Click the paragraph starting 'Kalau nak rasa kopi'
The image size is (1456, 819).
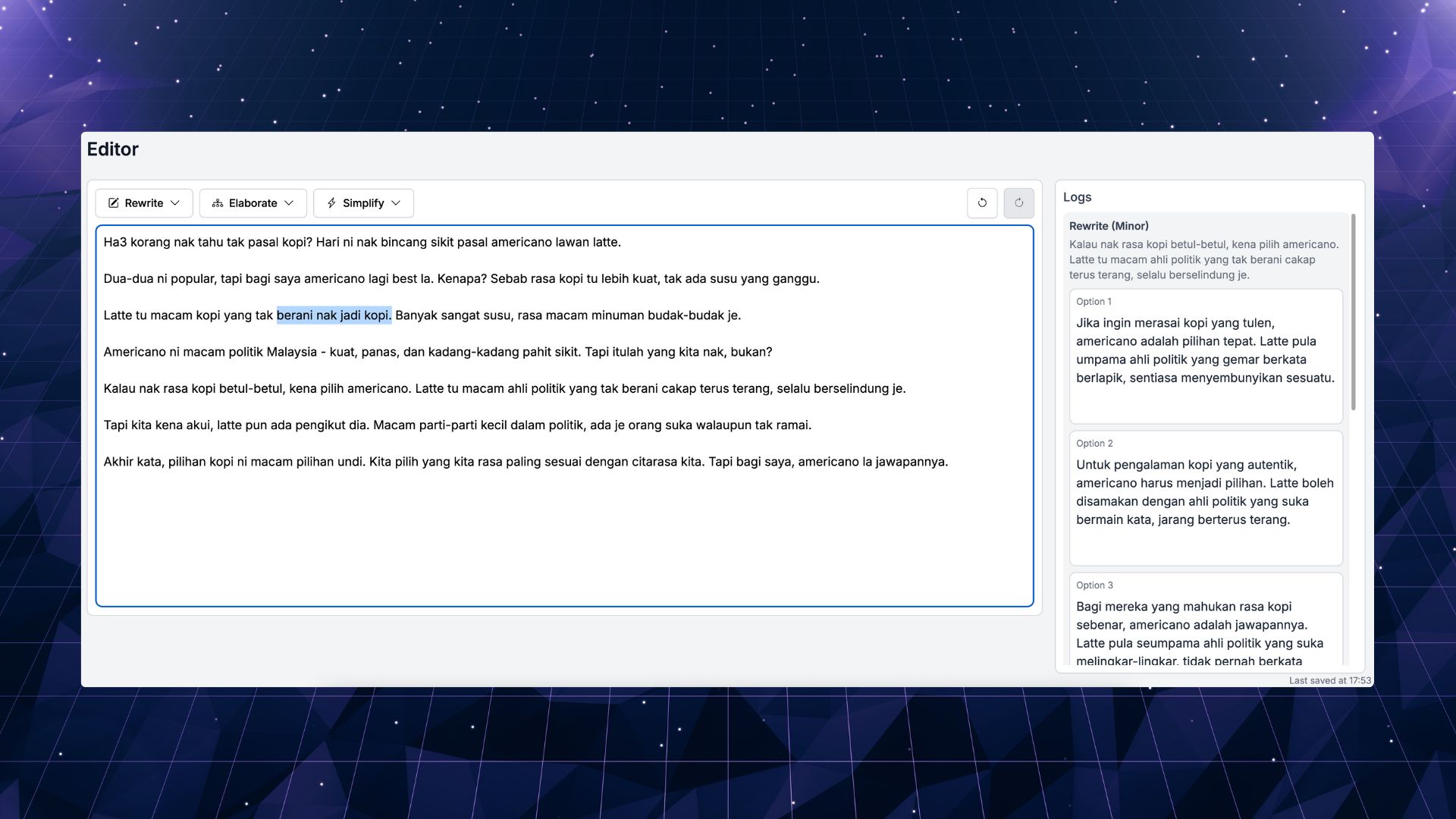(504, 389)
